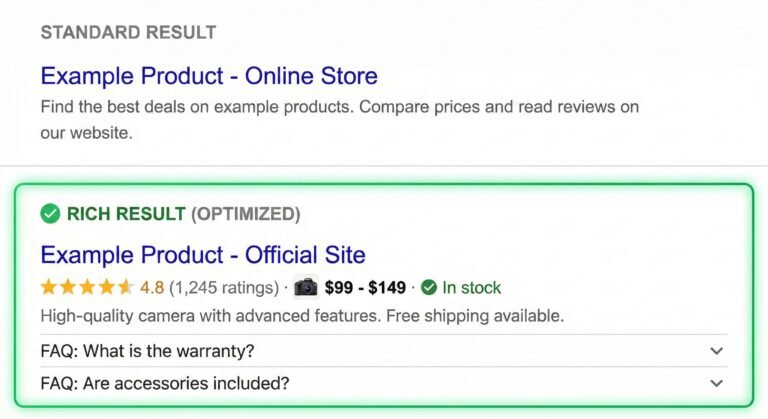Click the 'FAQ: Are accessories included?' question text

click(x=165, y=383)
